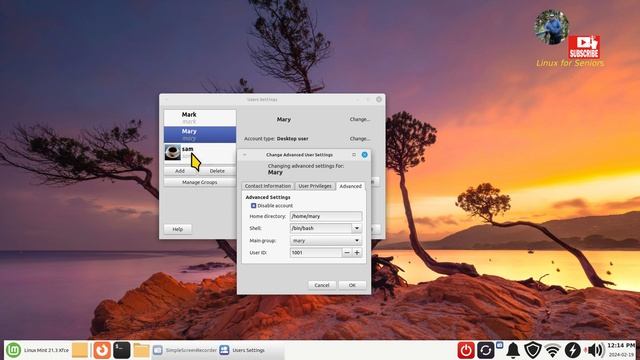Select the Mary user in the list
Image resolution: width=640 pixels, height=360 pixels.
(x=200, y=134)
